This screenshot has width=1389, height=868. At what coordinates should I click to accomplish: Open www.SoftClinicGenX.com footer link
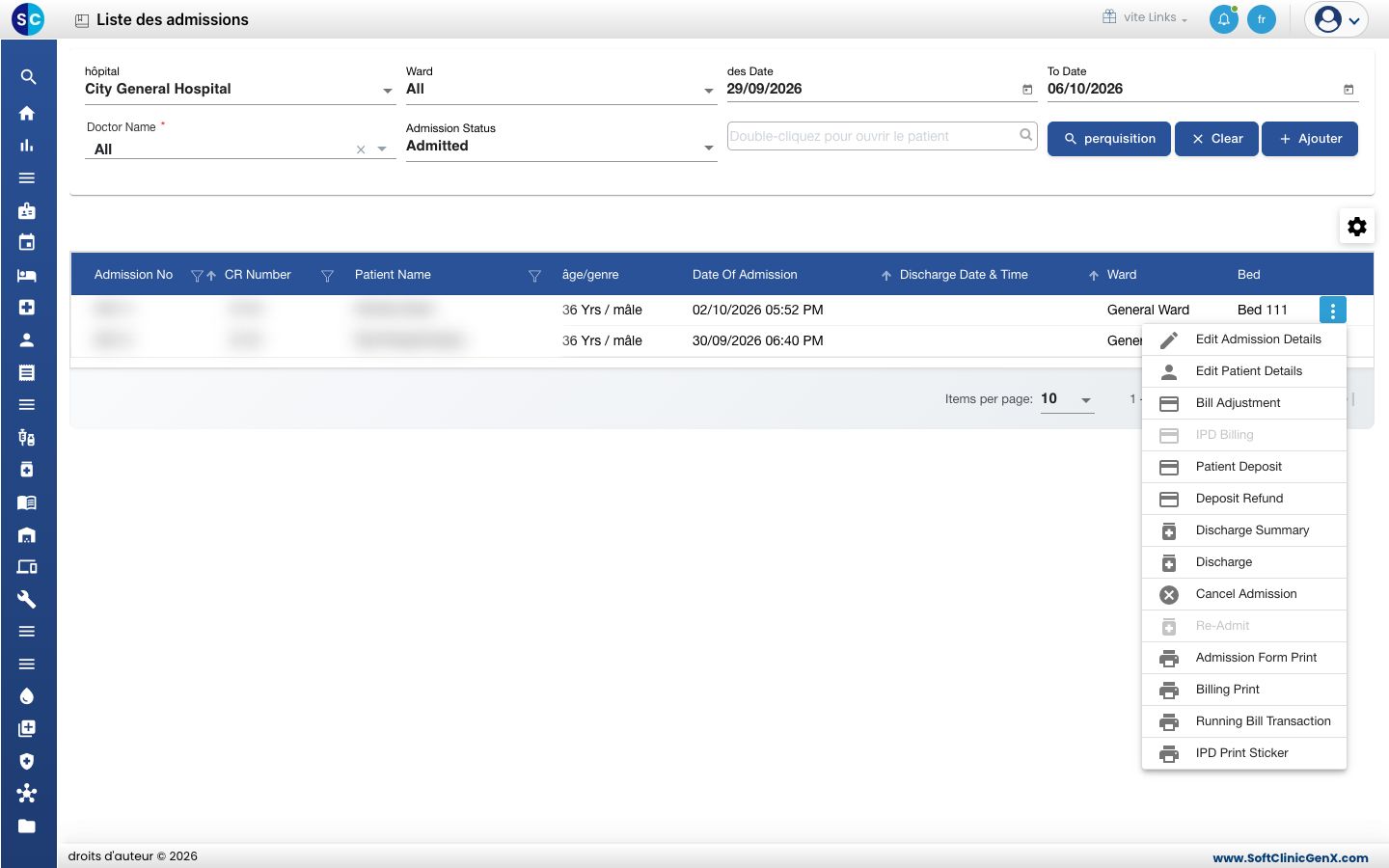[1291, 857]
